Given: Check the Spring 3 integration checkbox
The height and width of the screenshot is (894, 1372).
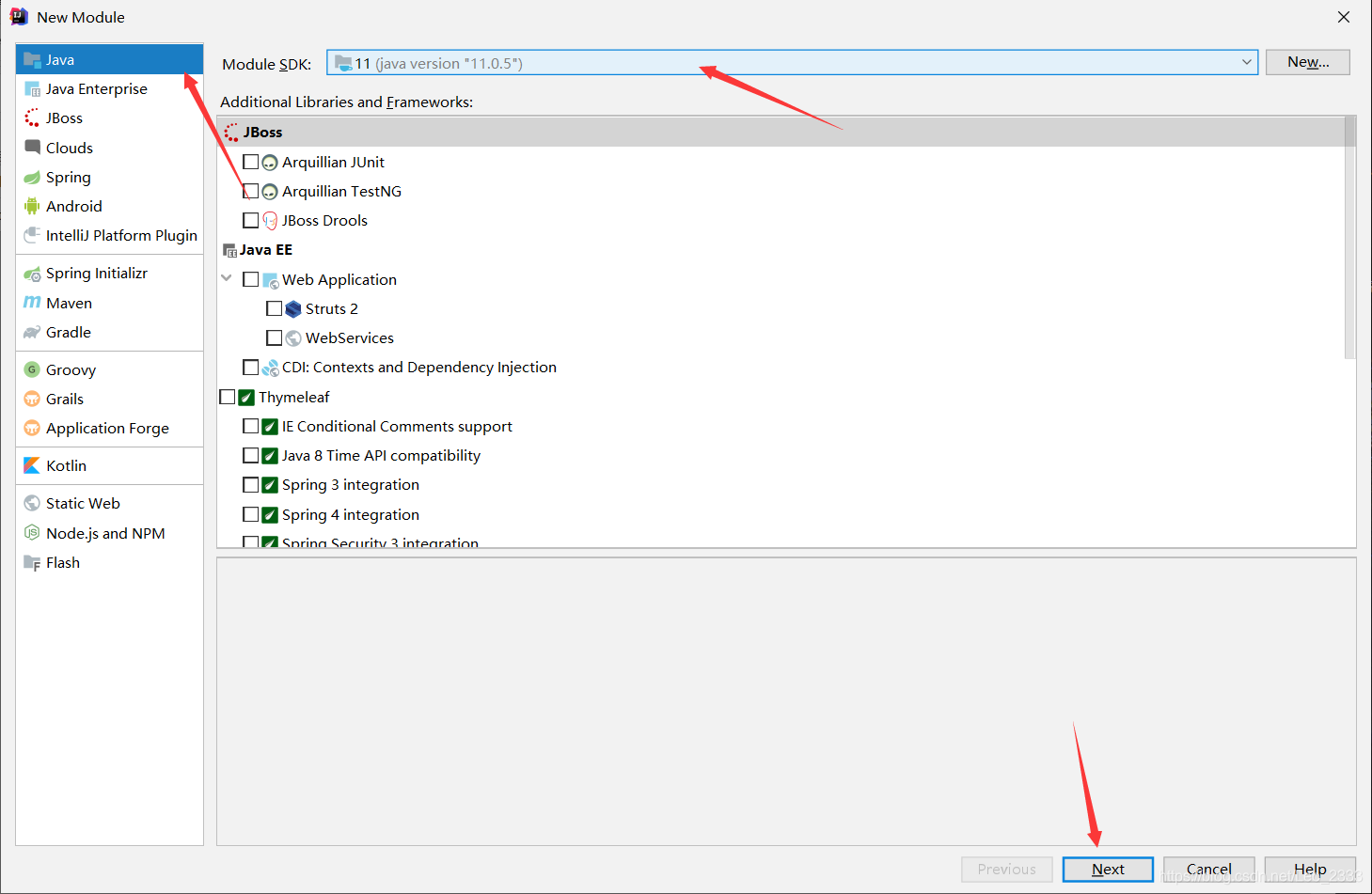Looking at the screenshot, I should pyautogui.click(x=250, y=485).
